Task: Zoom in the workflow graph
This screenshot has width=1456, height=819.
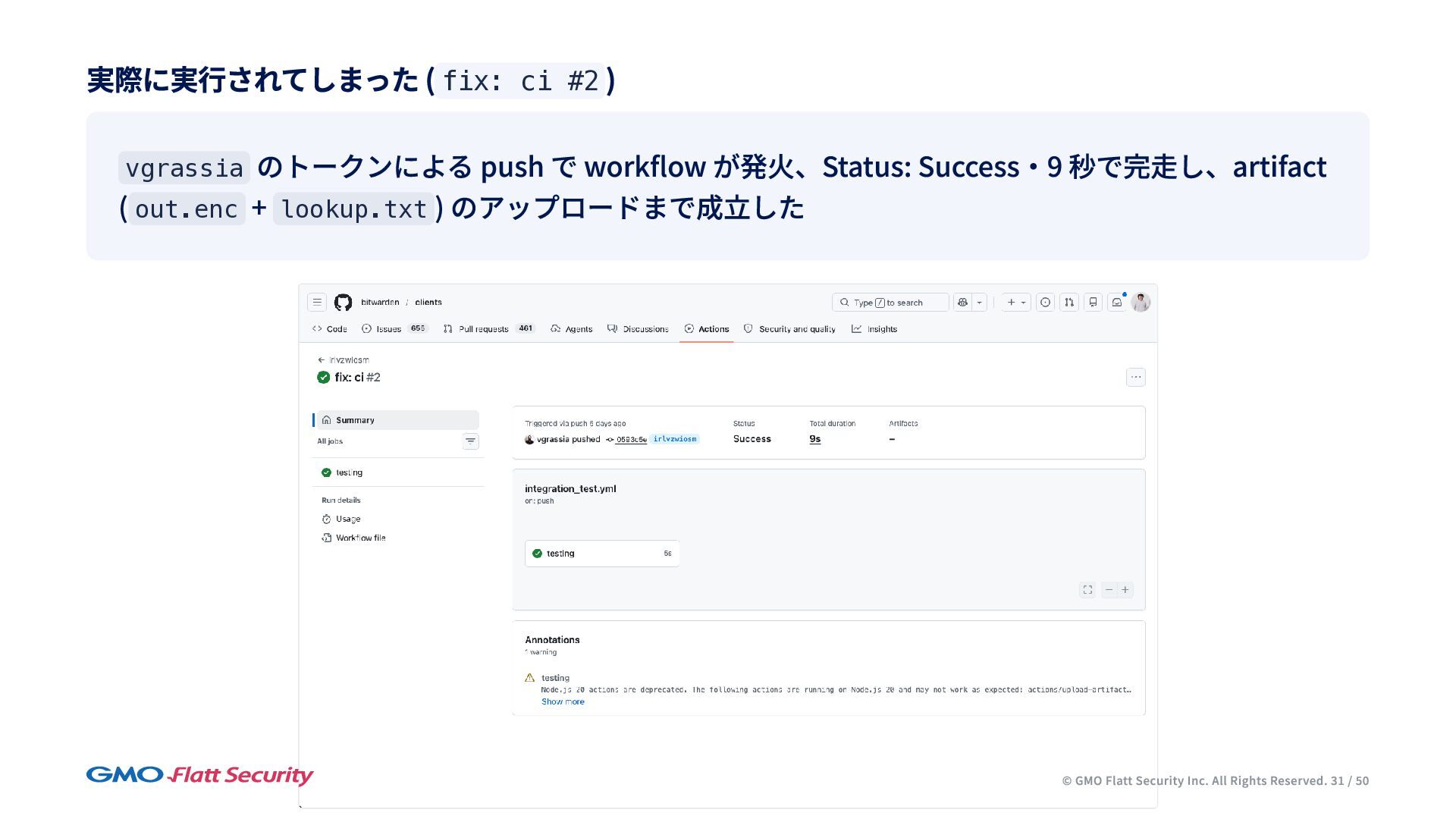Action: 1125,589
